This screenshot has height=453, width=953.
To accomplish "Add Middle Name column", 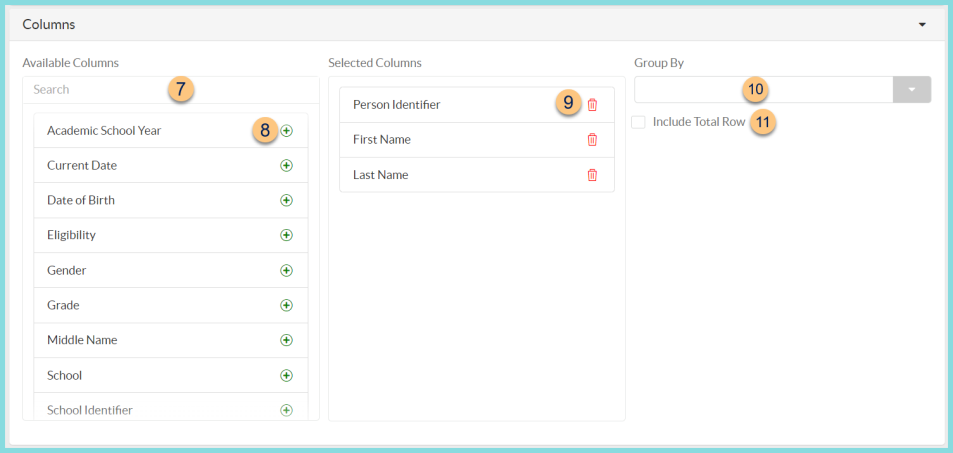I will (286, 340).
